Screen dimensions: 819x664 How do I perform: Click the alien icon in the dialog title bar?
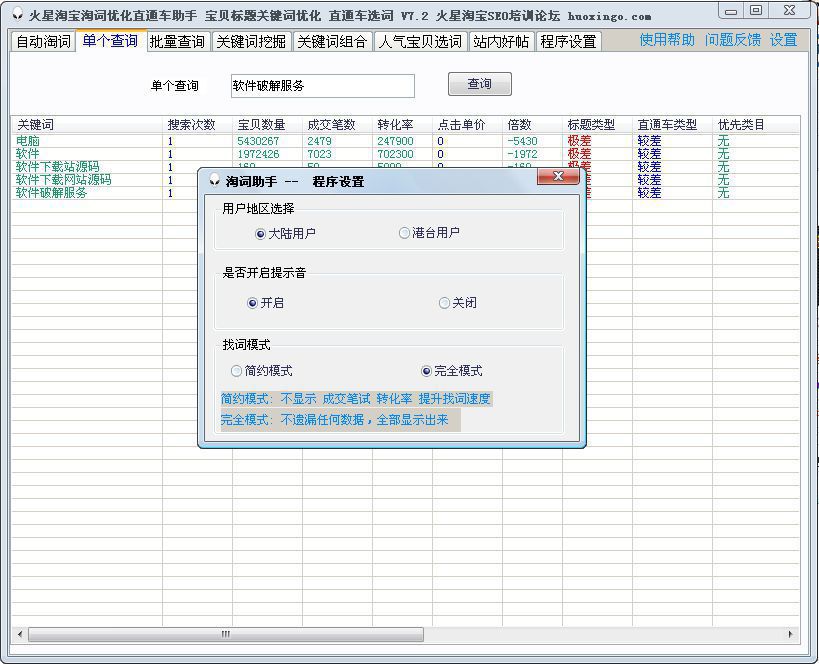click(x=214, y=179)
